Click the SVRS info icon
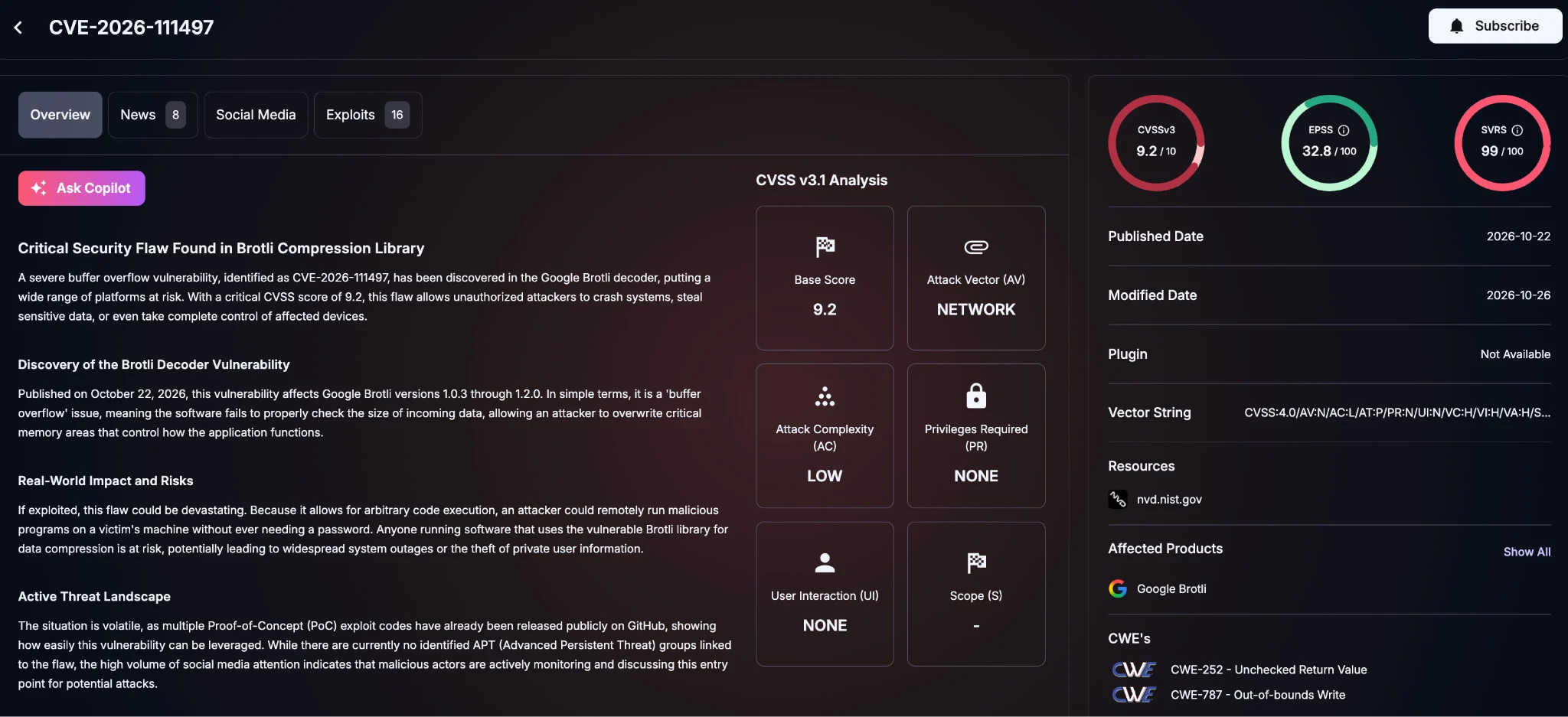Screen dimensions: 1568x717 1517,130
